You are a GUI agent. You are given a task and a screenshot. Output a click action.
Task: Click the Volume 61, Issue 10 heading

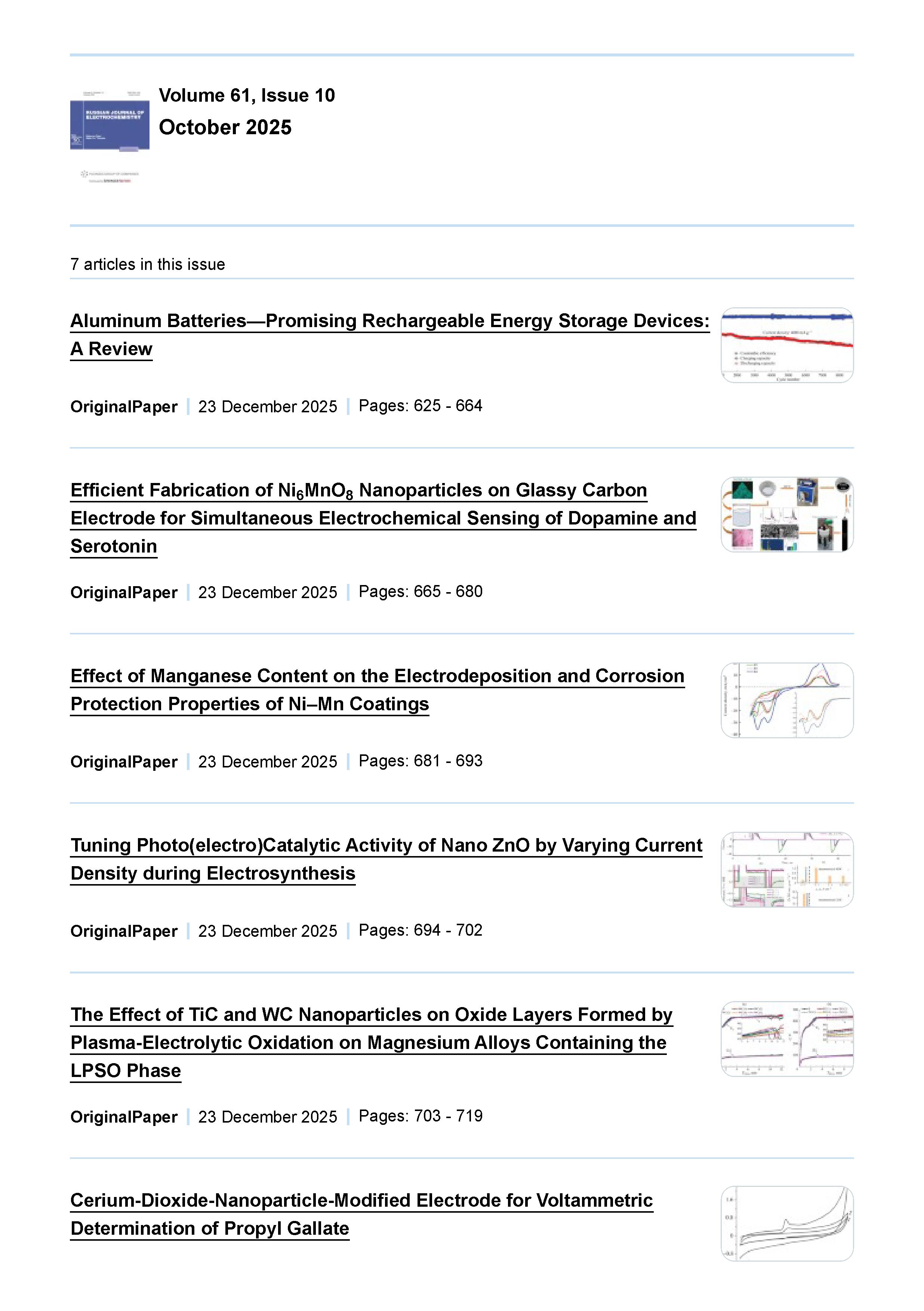247,95
